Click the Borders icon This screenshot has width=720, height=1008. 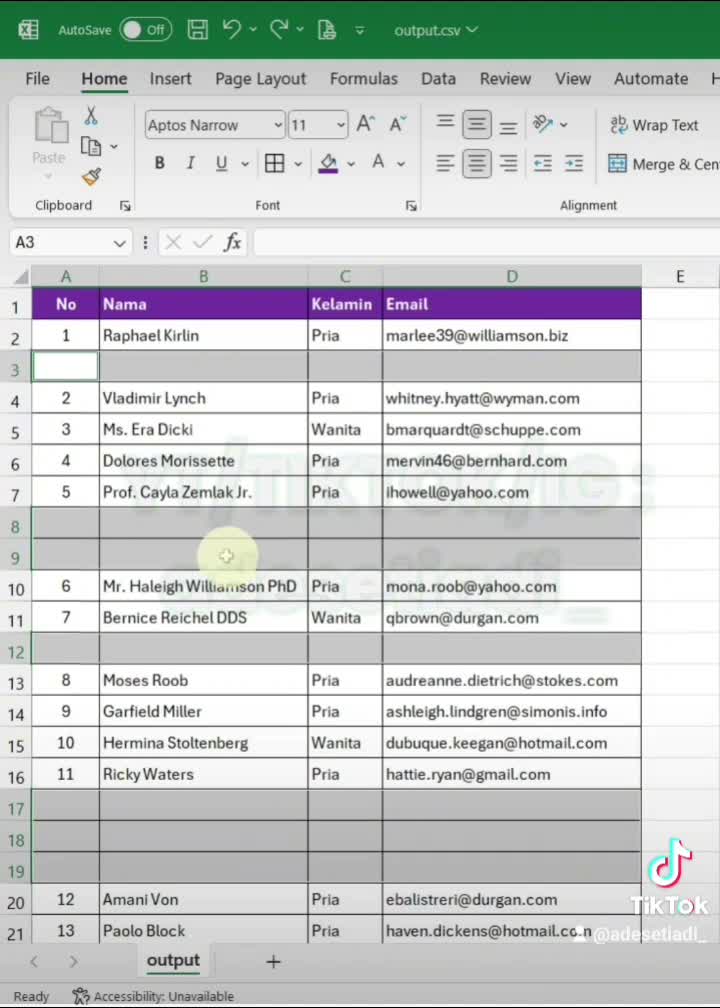click(274, 163)
